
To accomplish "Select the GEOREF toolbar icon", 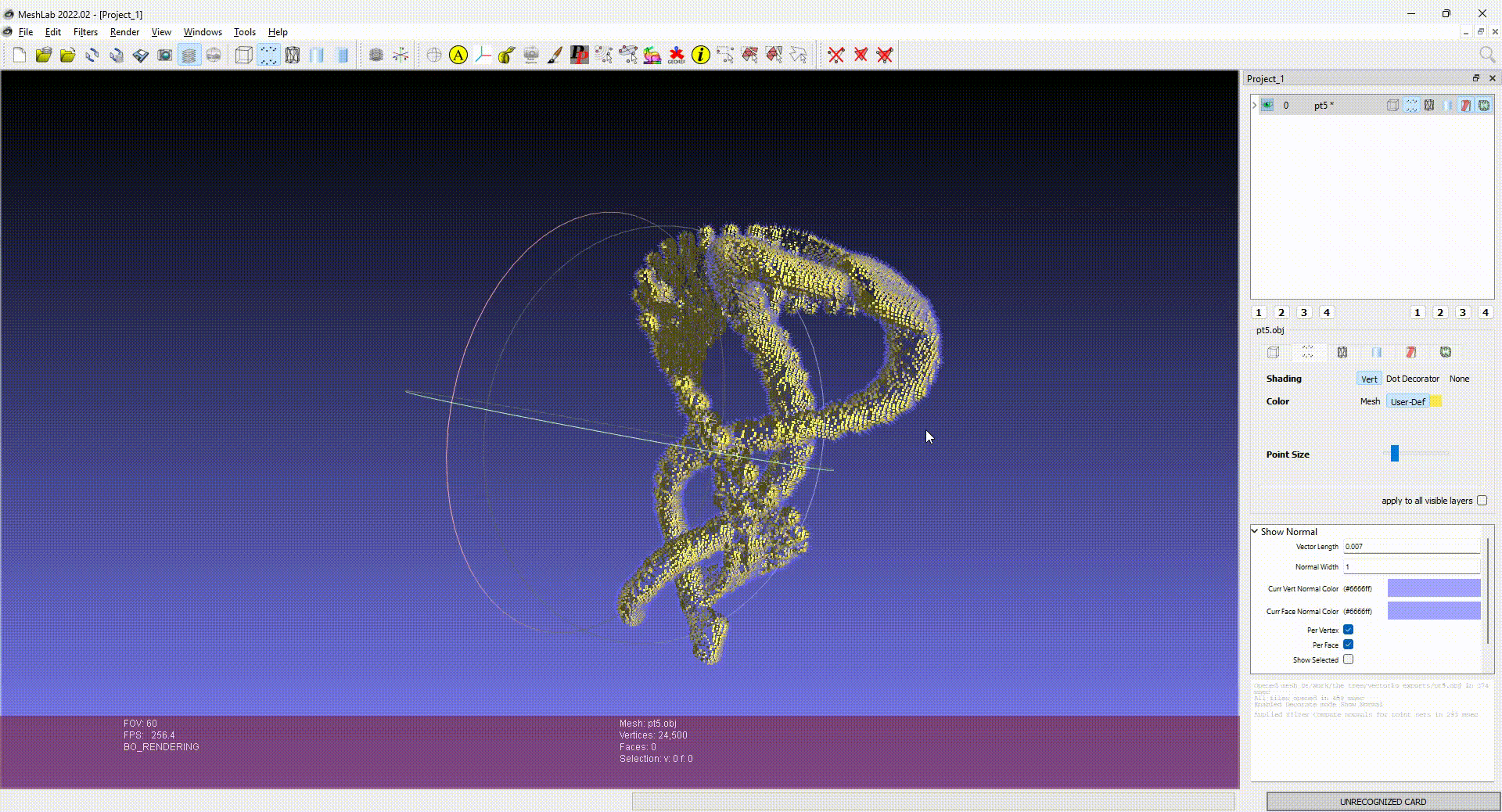I will point(674,56).
